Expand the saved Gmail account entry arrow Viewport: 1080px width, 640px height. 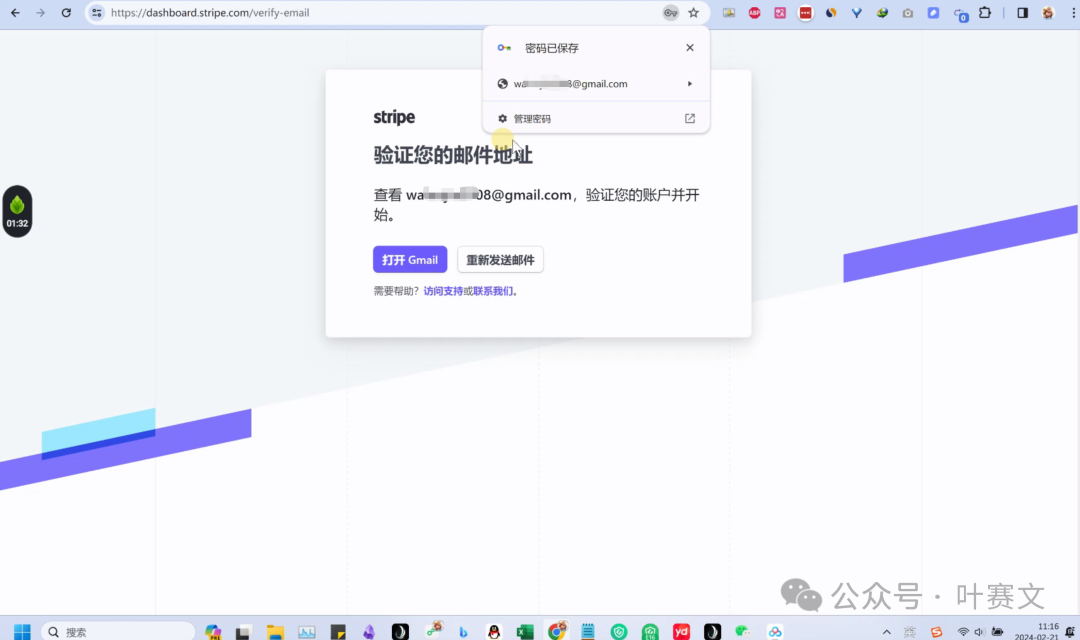tap(690, 84)
